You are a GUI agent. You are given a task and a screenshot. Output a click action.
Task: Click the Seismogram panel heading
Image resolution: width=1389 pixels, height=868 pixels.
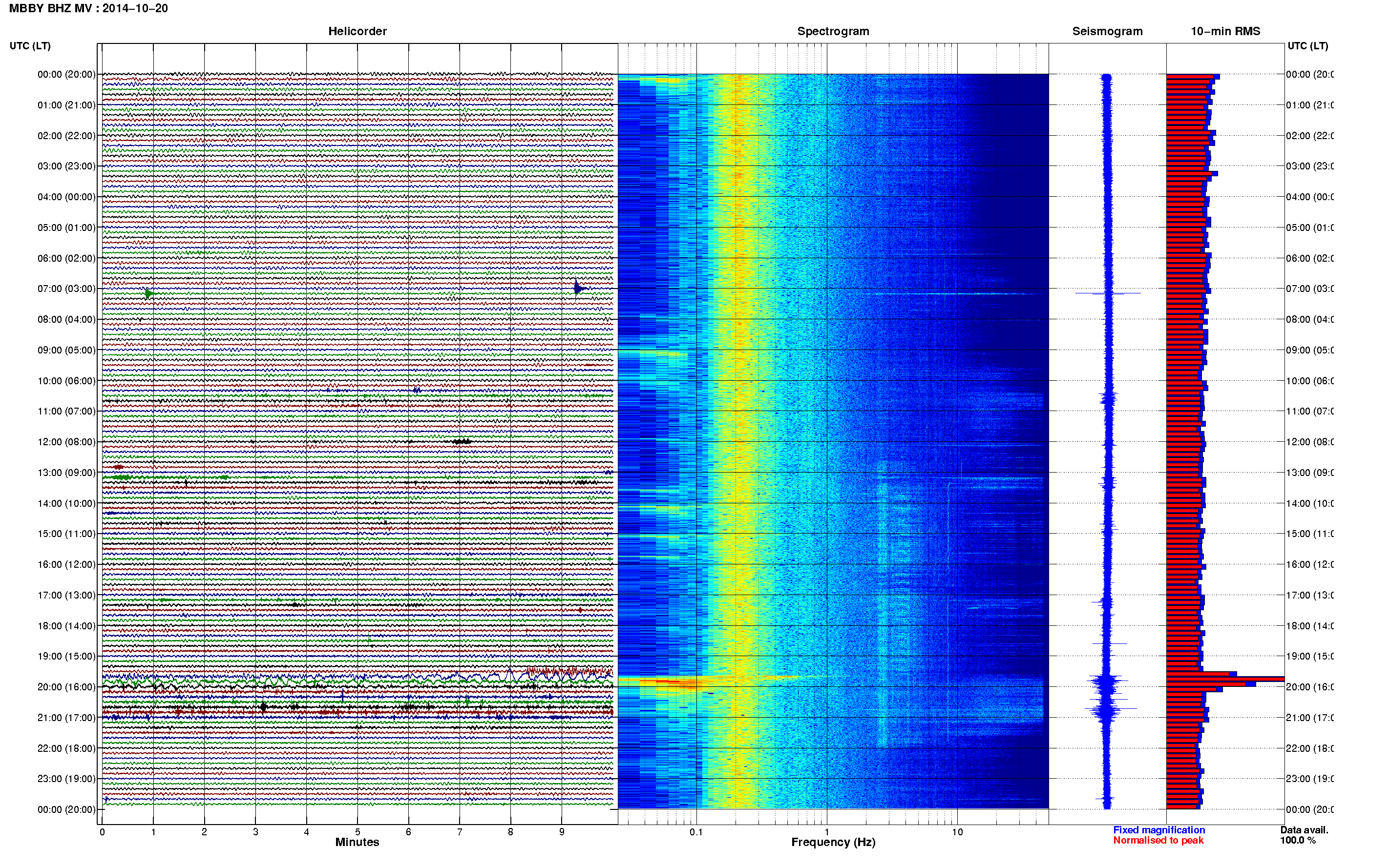coord(1107,32)
